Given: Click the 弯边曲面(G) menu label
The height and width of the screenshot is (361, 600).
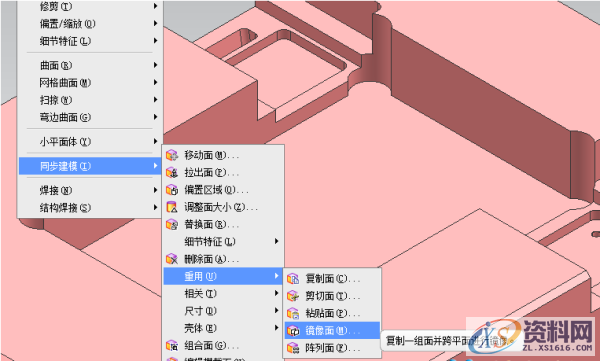Looking at the screenshot, I should 65,117.
